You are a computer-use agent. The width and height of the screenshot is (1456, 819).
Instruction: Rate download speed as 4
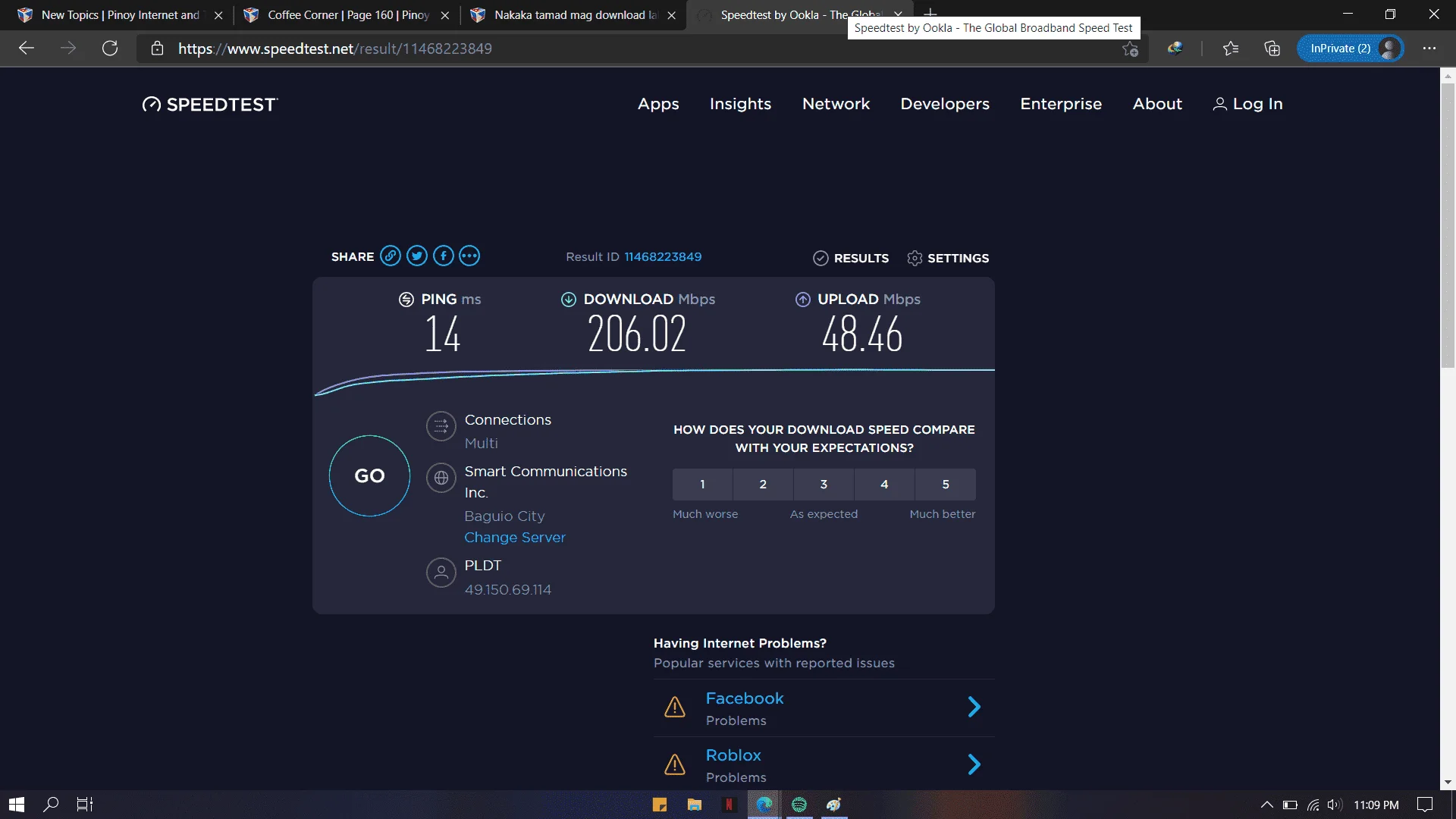pos(884,485)
